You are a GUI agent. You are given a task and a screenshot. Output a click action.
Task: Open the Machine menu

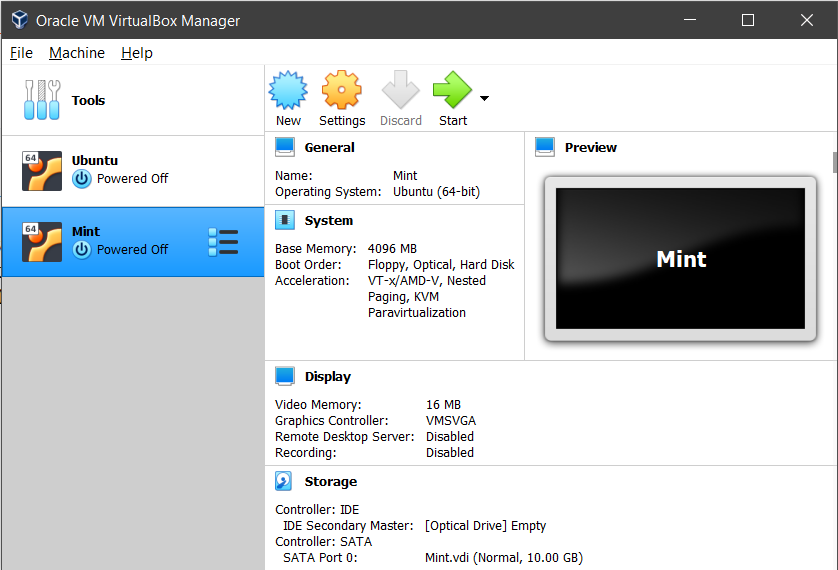click(77, 53)
